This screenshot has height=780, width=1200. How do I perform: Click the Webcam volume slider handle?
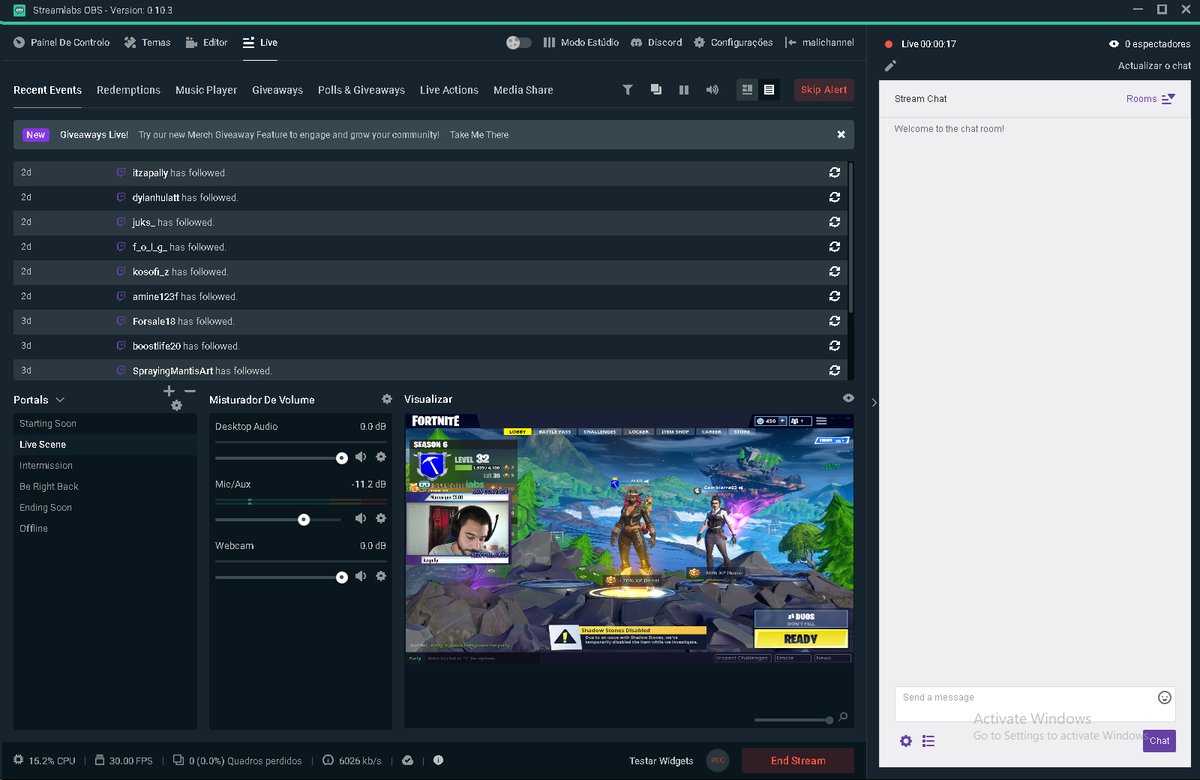[342, 577]
